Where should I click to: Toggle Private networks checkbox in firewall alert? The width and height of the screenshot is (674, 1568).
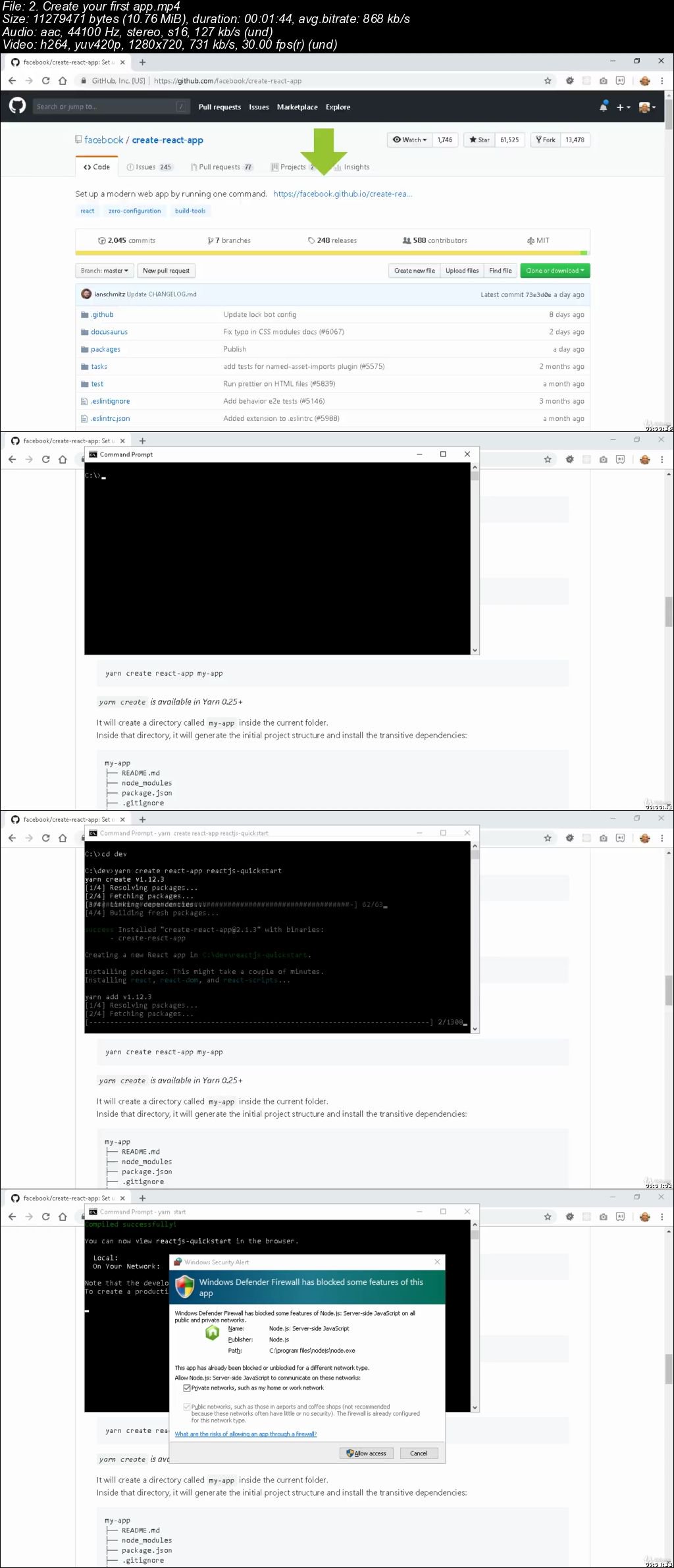(187, 1388)
